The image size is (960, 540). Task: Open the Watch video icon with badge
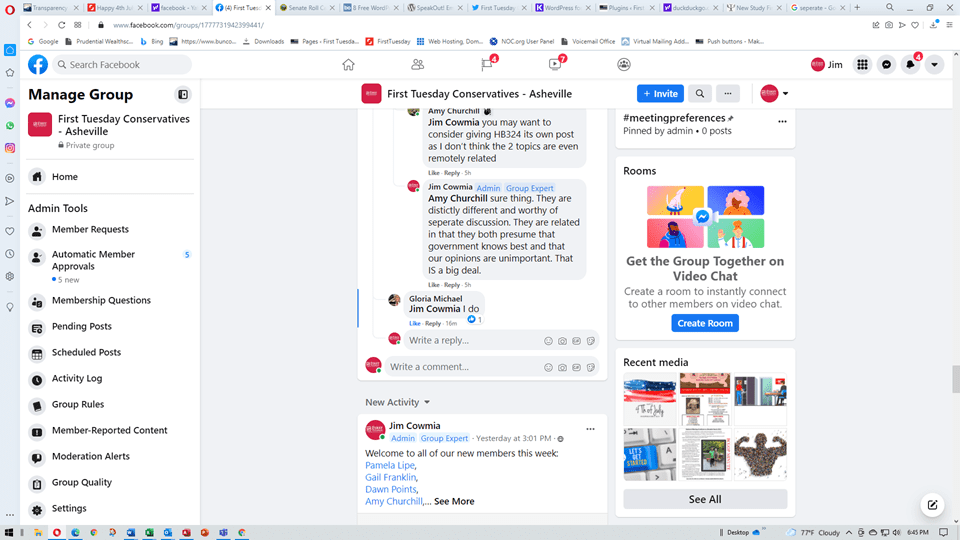pos(555,65)
